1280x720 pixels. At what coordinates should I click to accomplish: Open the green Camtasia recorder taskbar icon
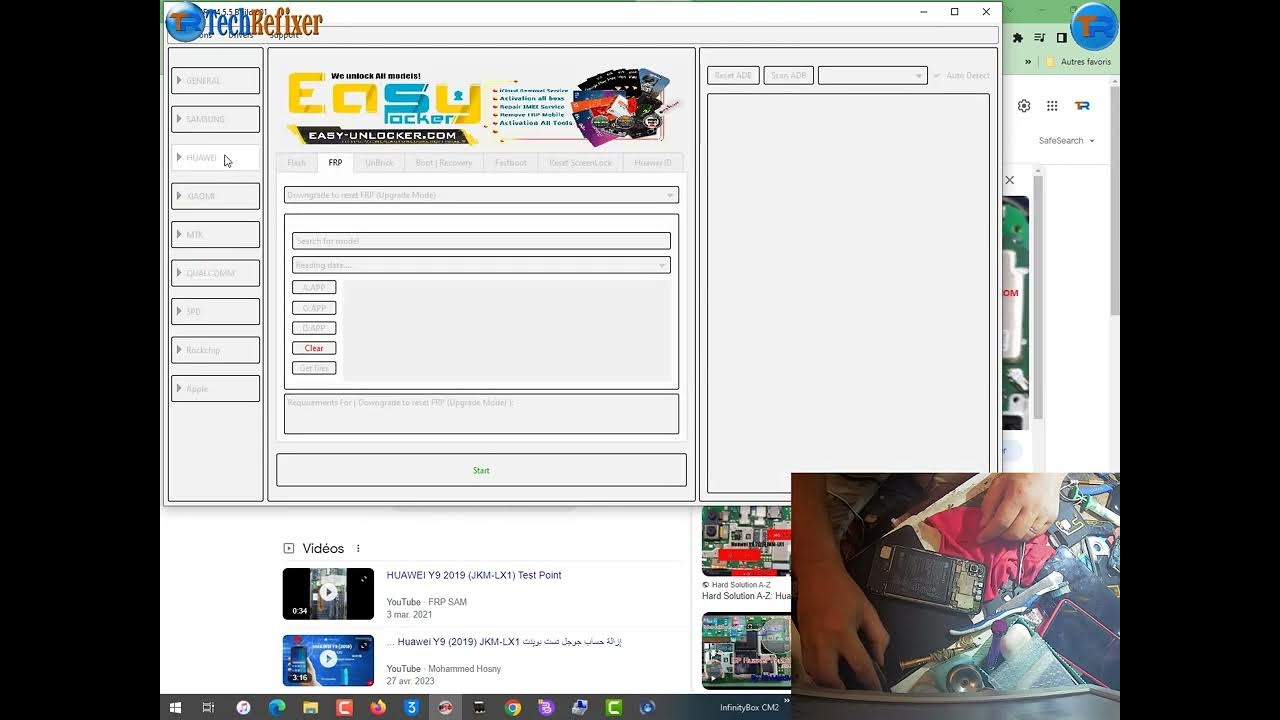[x=614, y=708]
